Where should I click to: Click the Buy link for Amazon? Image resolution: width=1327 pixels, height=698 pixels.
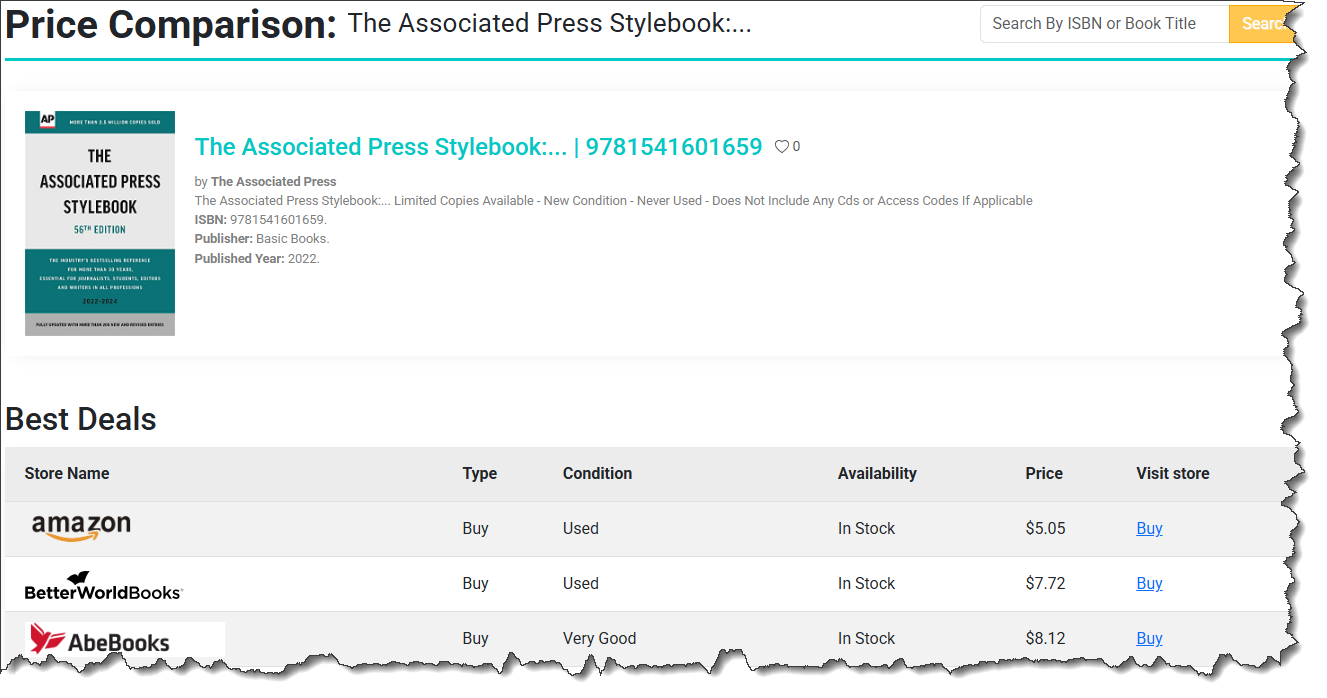tap(1149, 528)
